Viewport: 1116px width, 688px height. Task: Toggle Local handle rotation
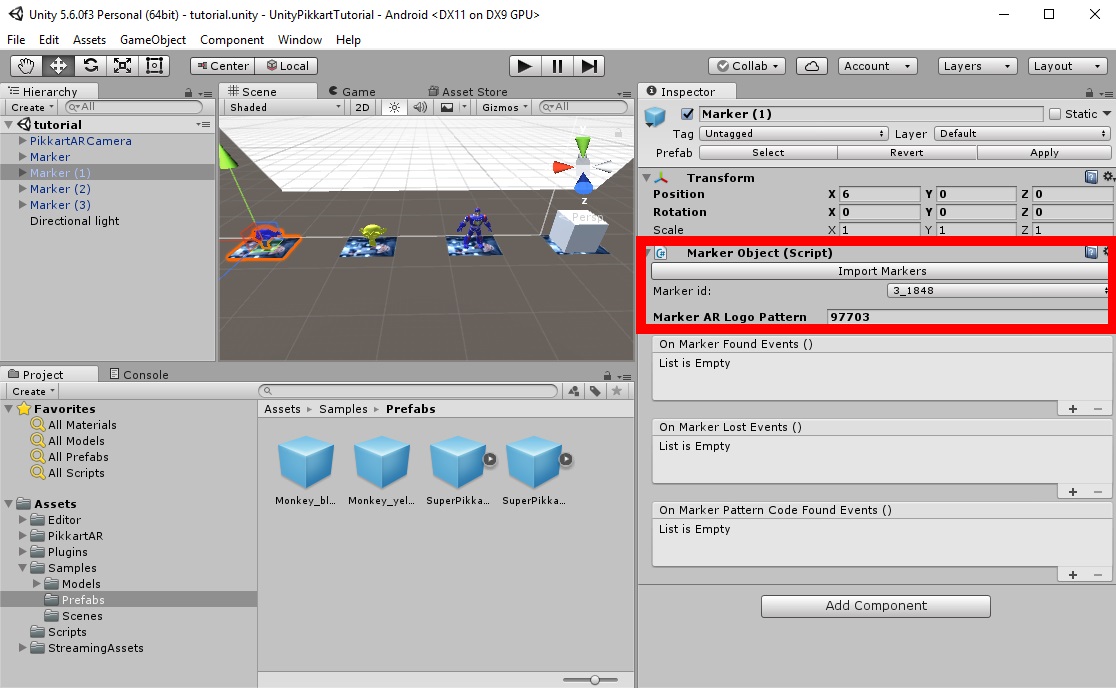287,66
